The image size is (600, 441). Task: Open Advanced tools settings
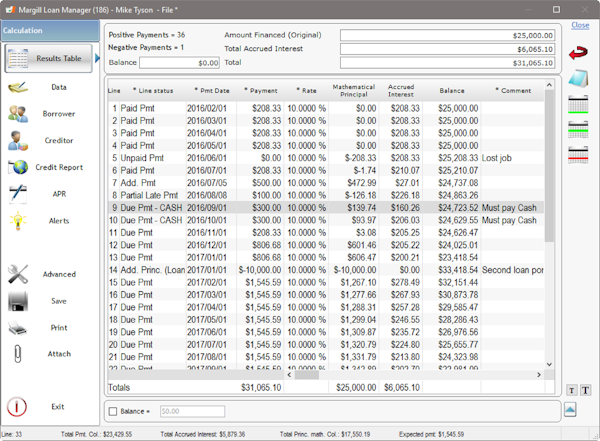[x=19, y=274]
